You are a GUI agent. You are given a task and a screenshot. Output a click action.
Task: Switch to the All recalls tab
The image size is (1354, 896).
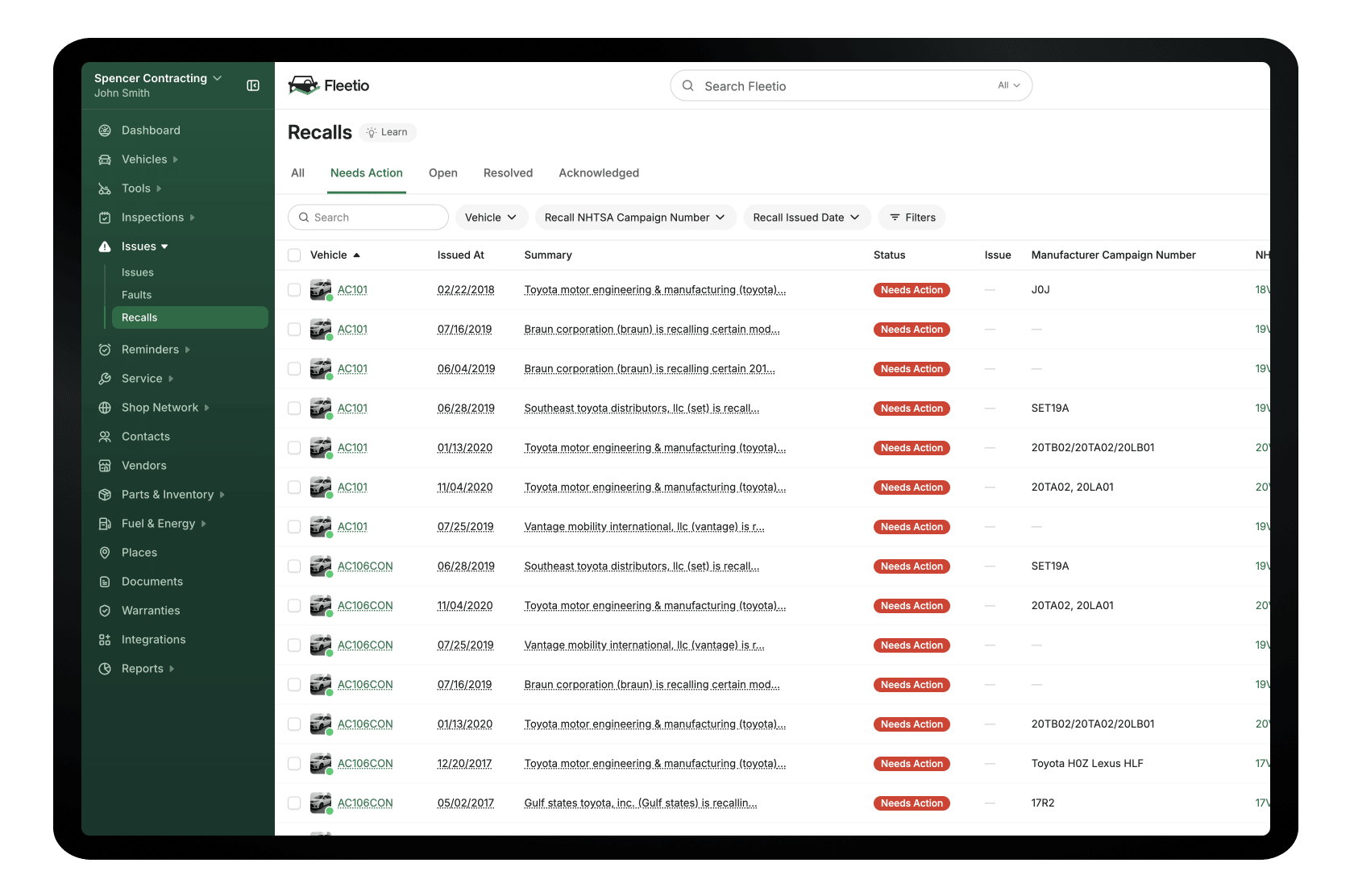coord(297,173)
